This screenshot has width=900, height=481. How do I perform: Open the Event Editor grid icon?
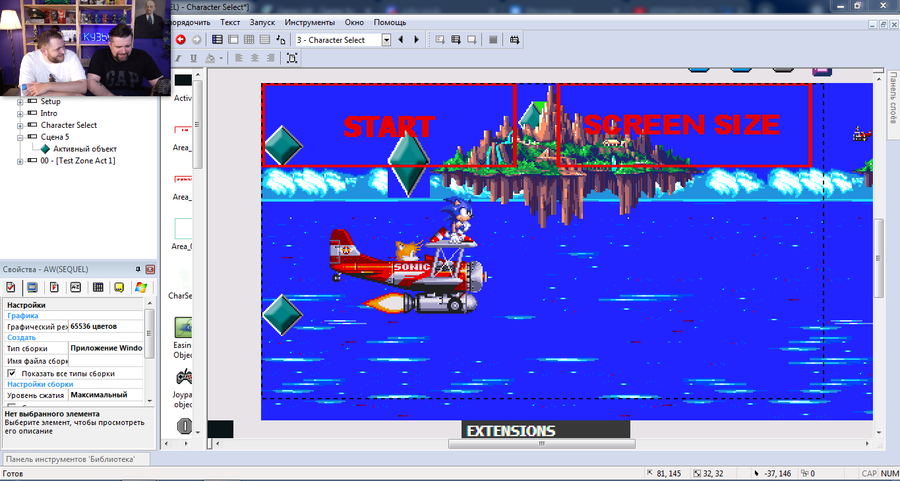(x=249, y=40)
